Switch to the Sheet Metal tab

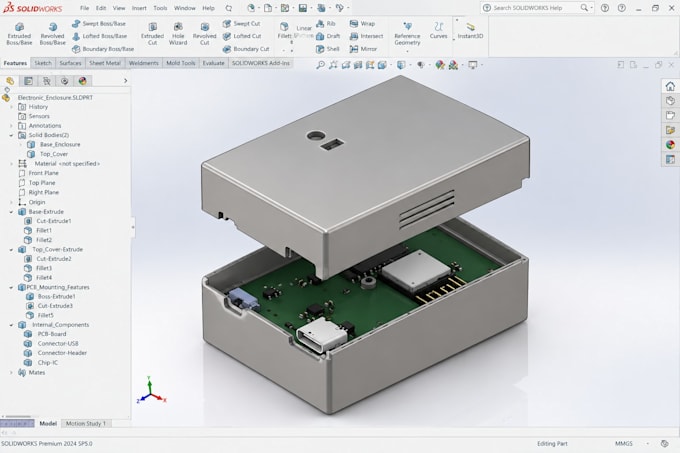[105, 63]
